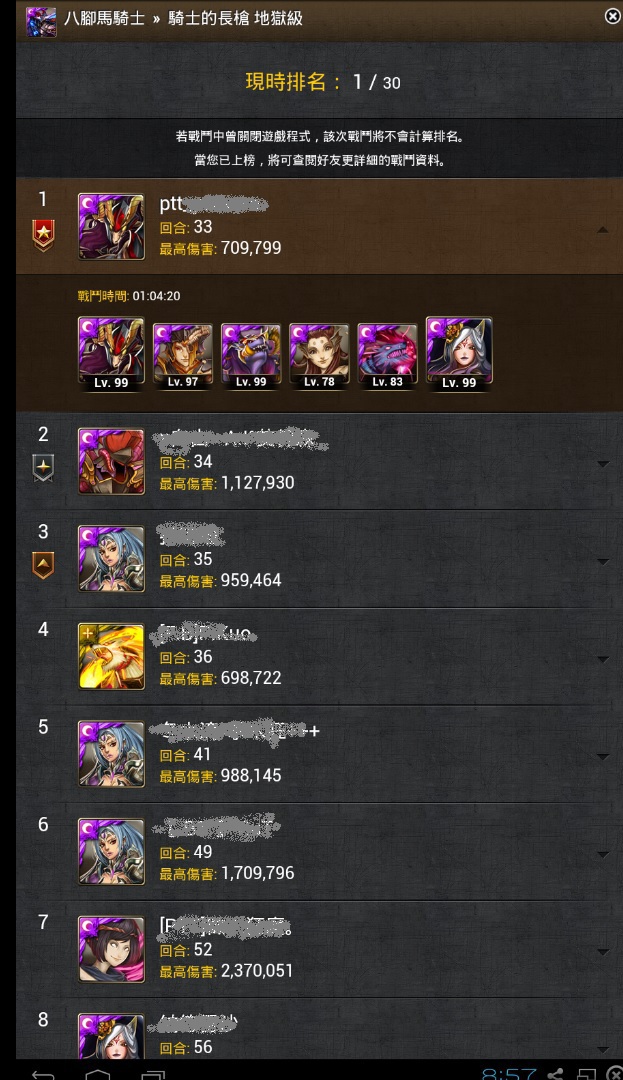The width and height of the screenshot is (623, 1080).
Task: Expand rank 6 entry with 1,709,796 damage
Action: click(602, 854)
